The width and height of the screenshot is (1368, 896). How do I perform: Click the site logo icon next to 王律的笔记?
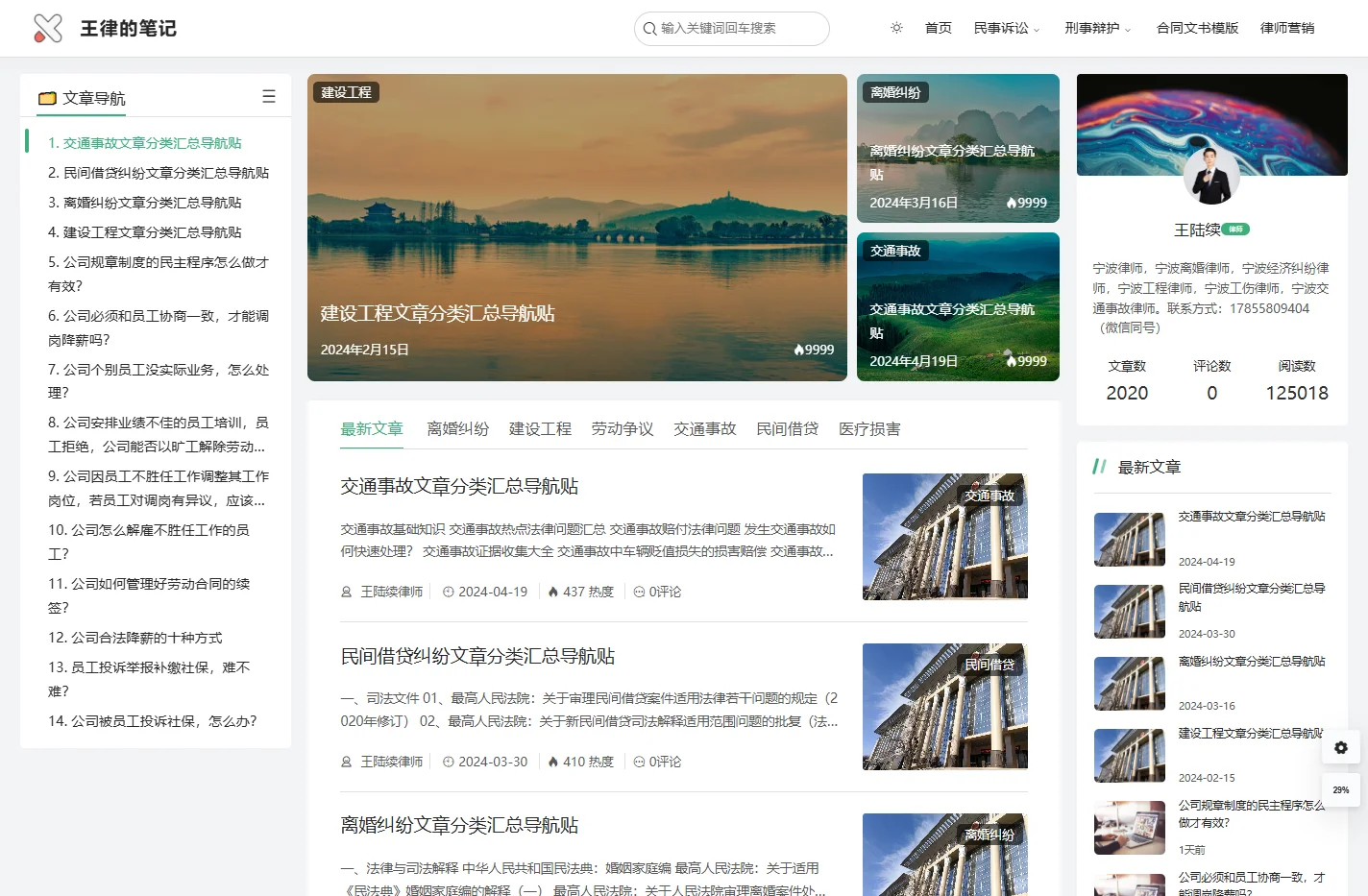(x=47, y=28)
